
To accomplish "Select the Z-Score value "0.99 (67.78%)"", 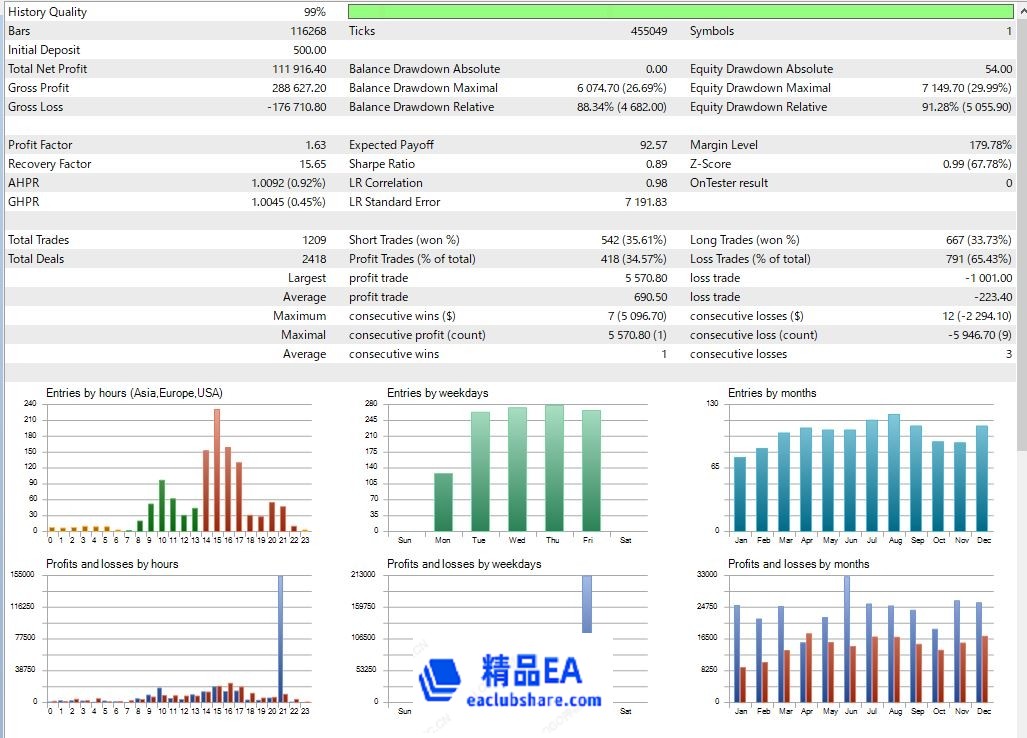I will coord(977,164).
